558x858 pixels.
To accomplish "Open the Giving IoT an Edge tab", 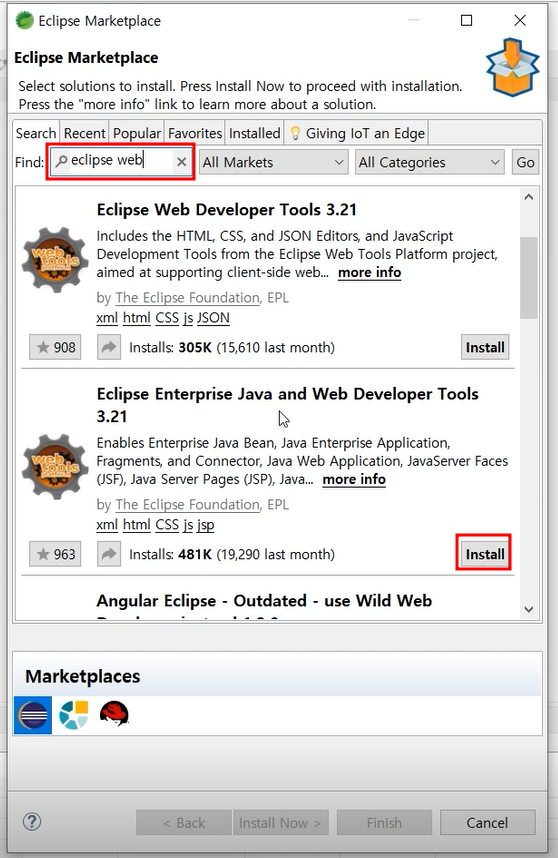I will [x=357, y=133].
